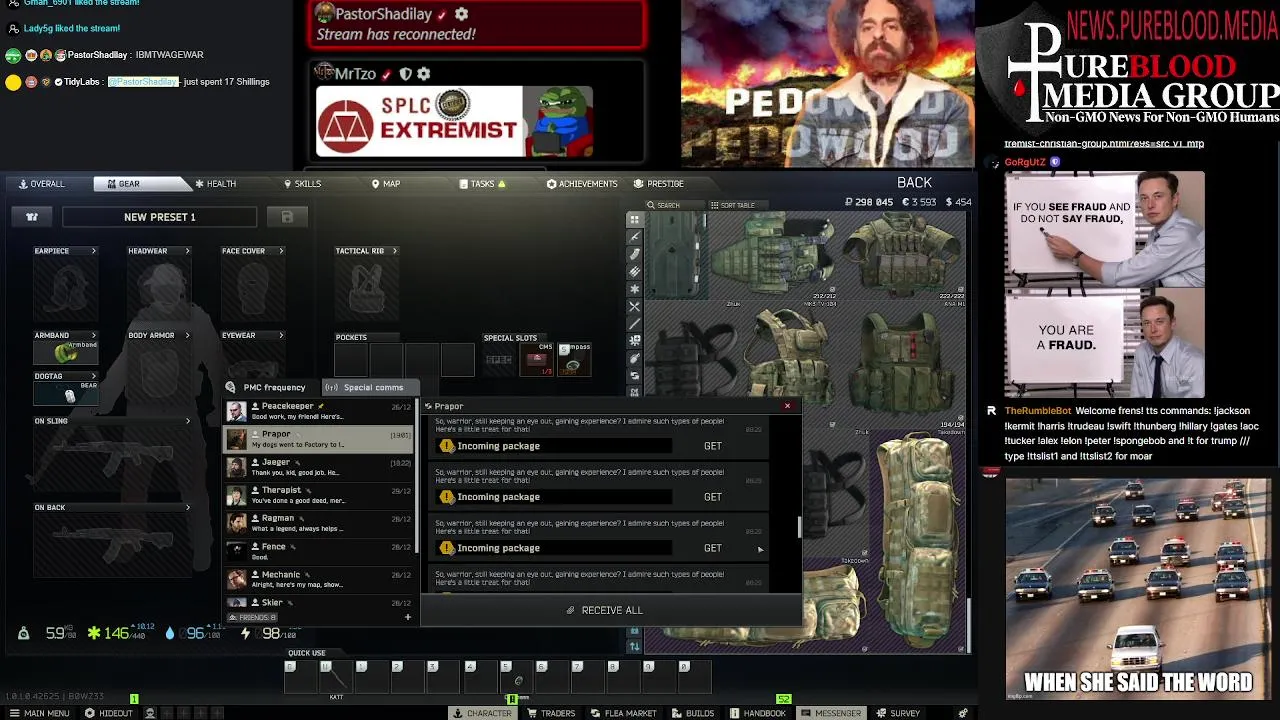Click the BEAR dogtag item icon
This screenshot has height=720, width=1280.
point(66,395)
